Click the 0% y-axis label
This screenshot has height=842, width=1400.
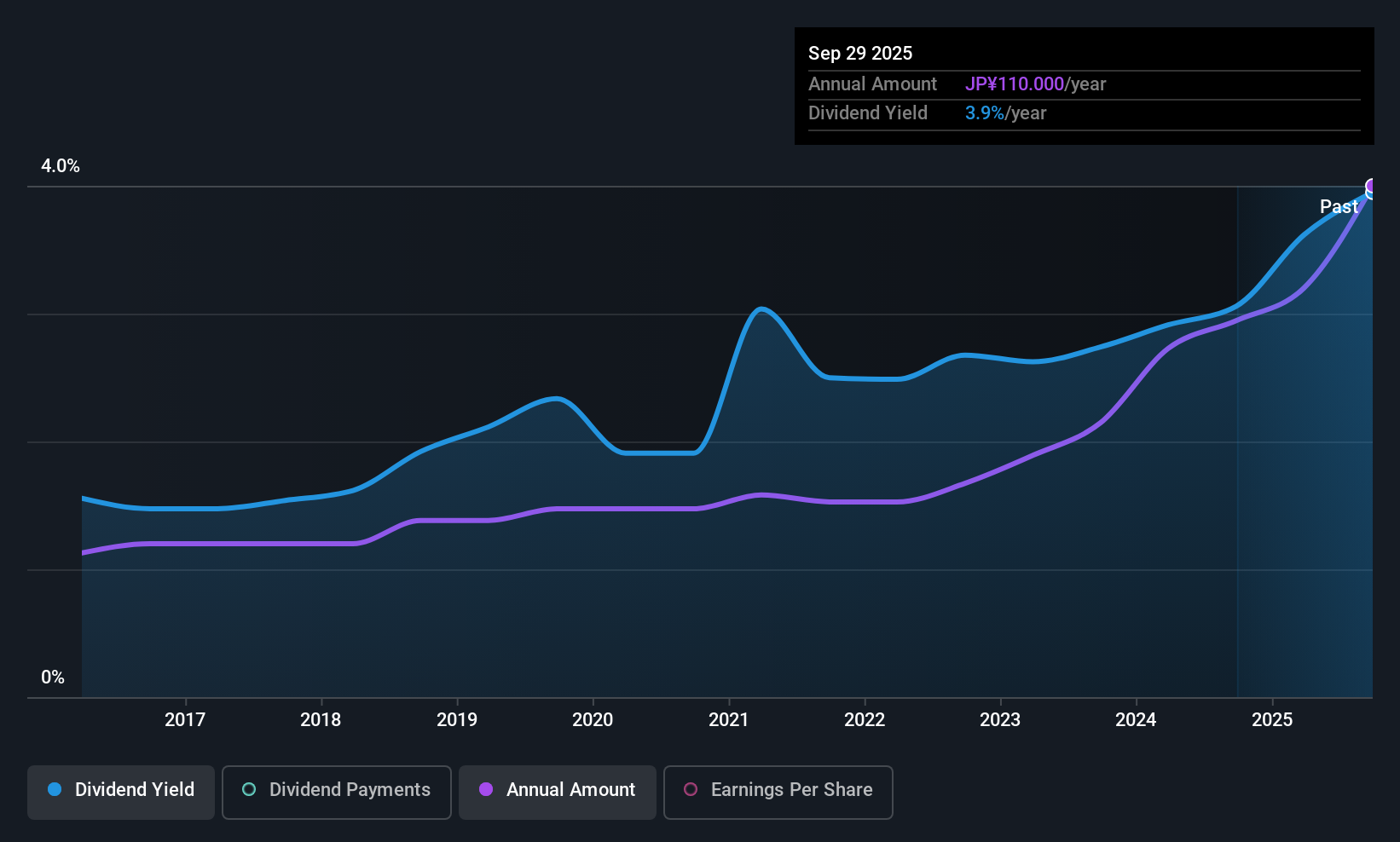pyautogui.click(x=53, y=678)
